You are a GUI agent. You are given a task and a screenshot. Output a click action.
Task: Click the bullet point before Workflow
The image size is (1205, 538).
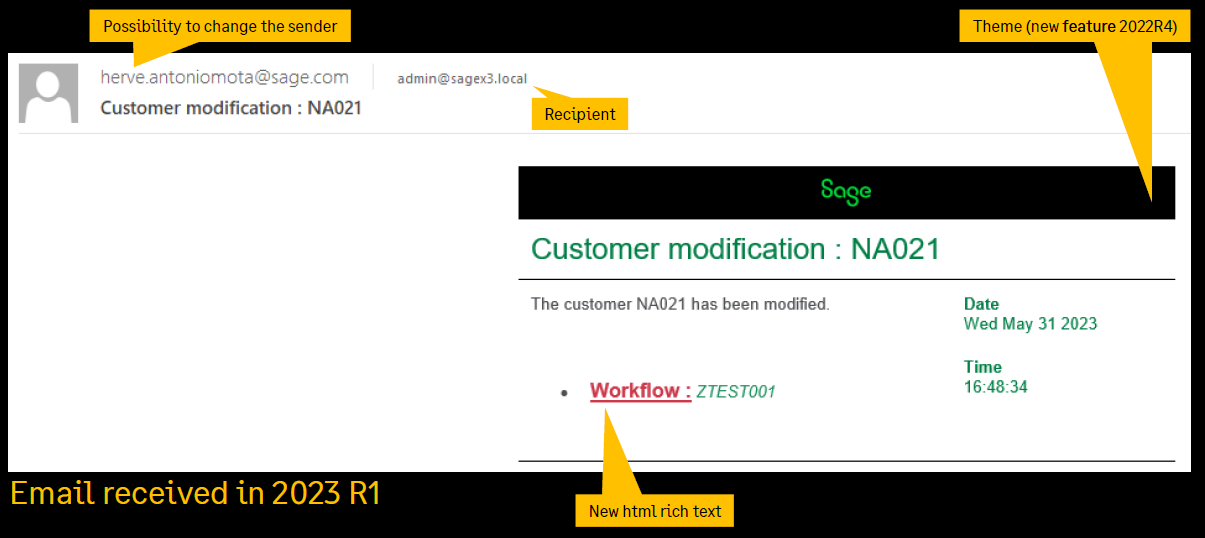point(566,393)
